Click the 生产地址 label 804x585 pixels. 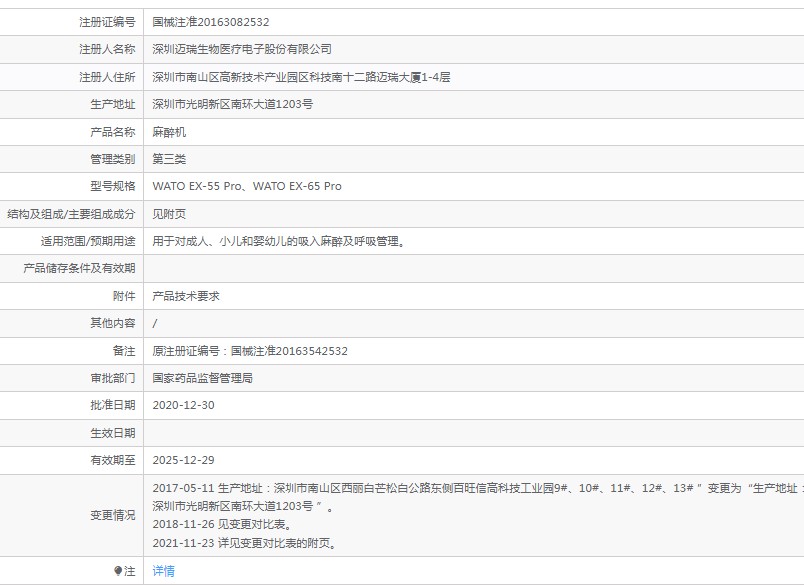click(x=113, y=104)
